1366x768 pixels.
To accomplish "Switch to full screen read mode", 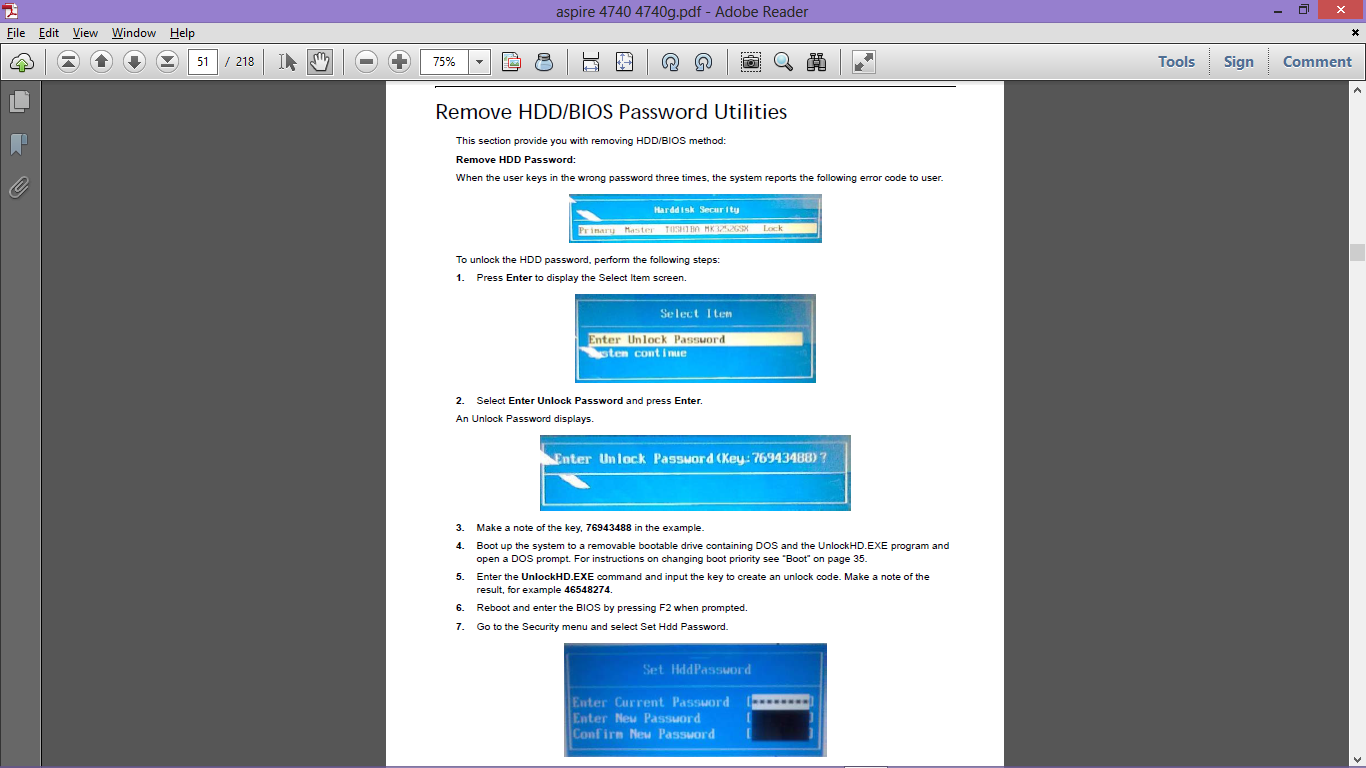I will pos(864,62).
